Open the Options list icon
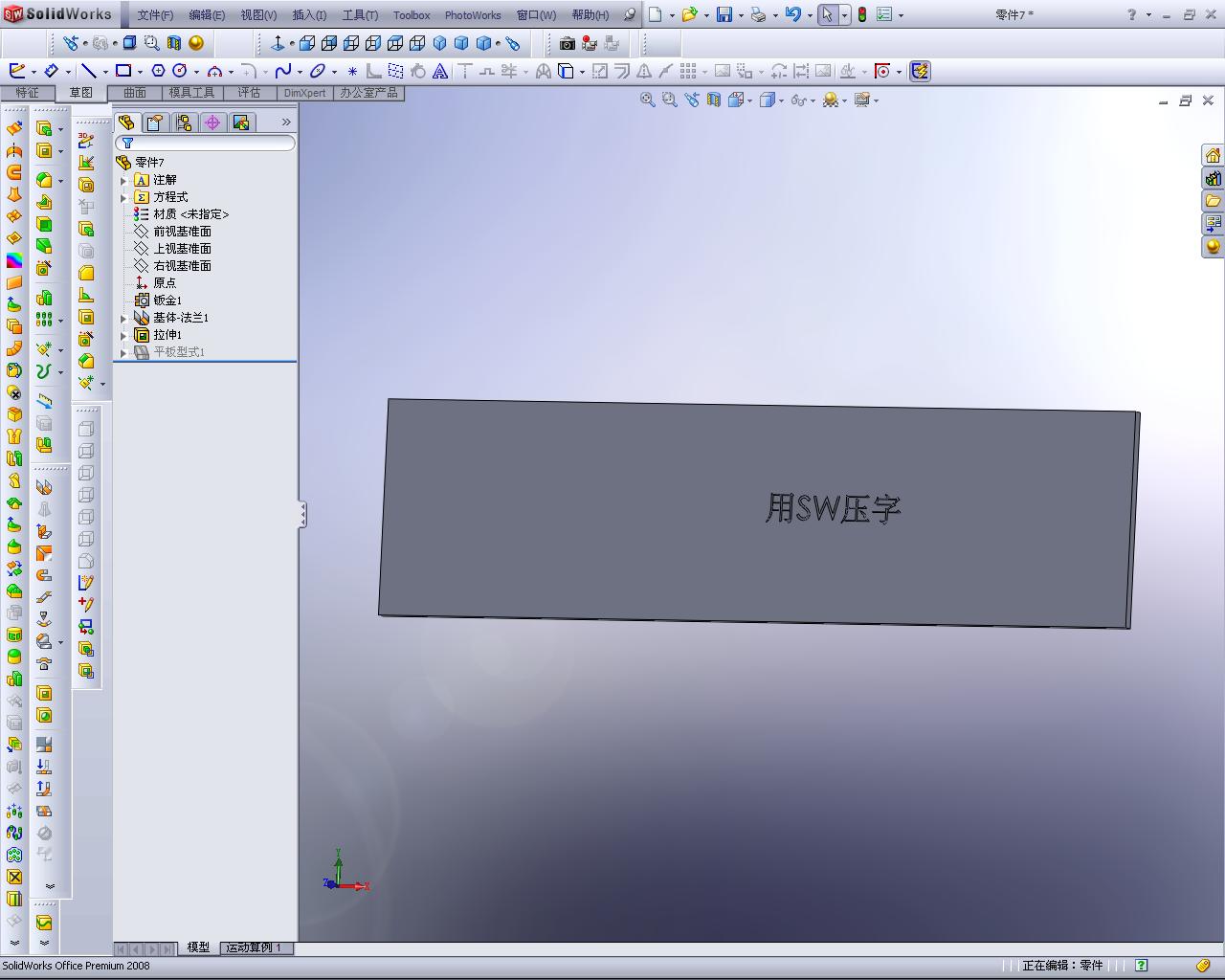This screenshot has height=980, width=1225. click(884, 14)
